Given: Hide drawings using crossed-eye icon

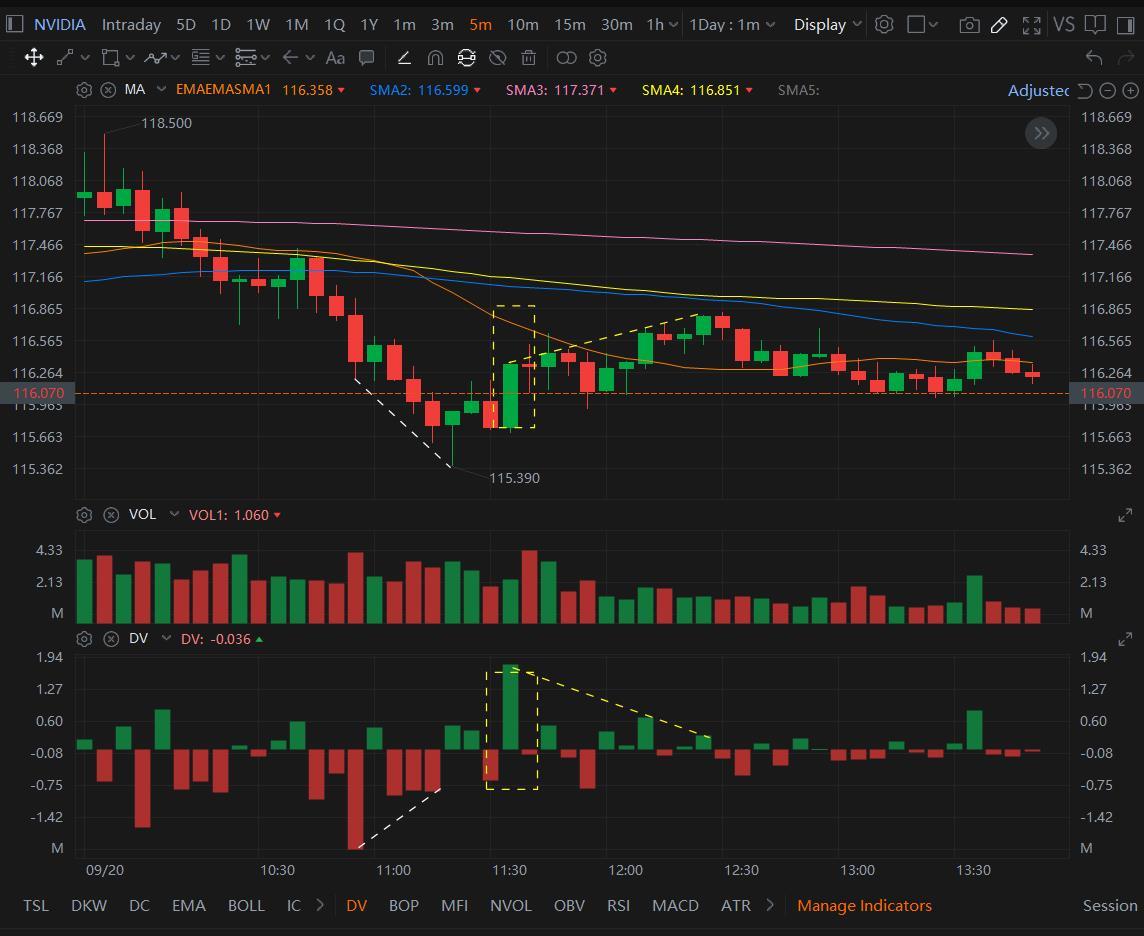Looking at the screenshot, I should point(498,58).
